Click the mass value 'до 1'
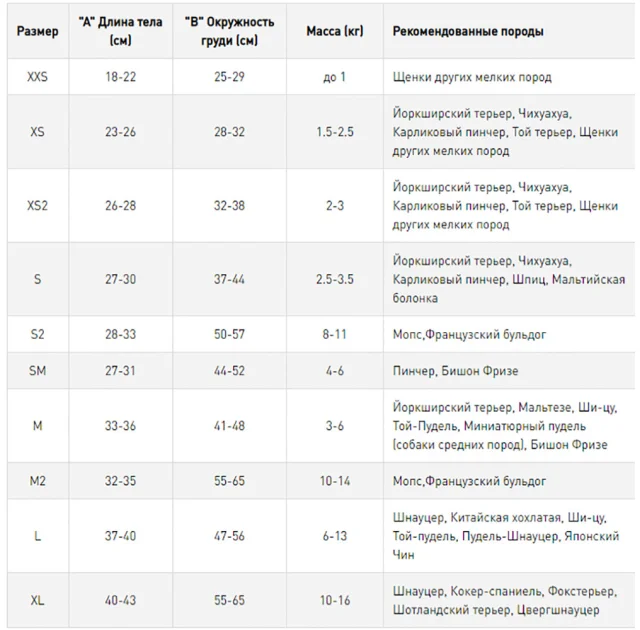 (x=335, y=77)
